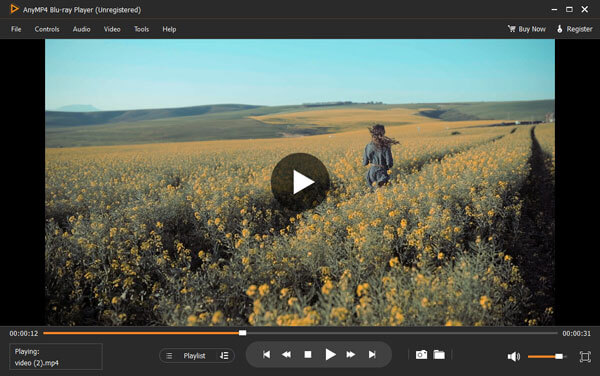Image resolution: width=600 pixels, height=376 pixels.
Task: Click the file name video (2).mp4
Action: pyautogui.click(x=37, y=363)
